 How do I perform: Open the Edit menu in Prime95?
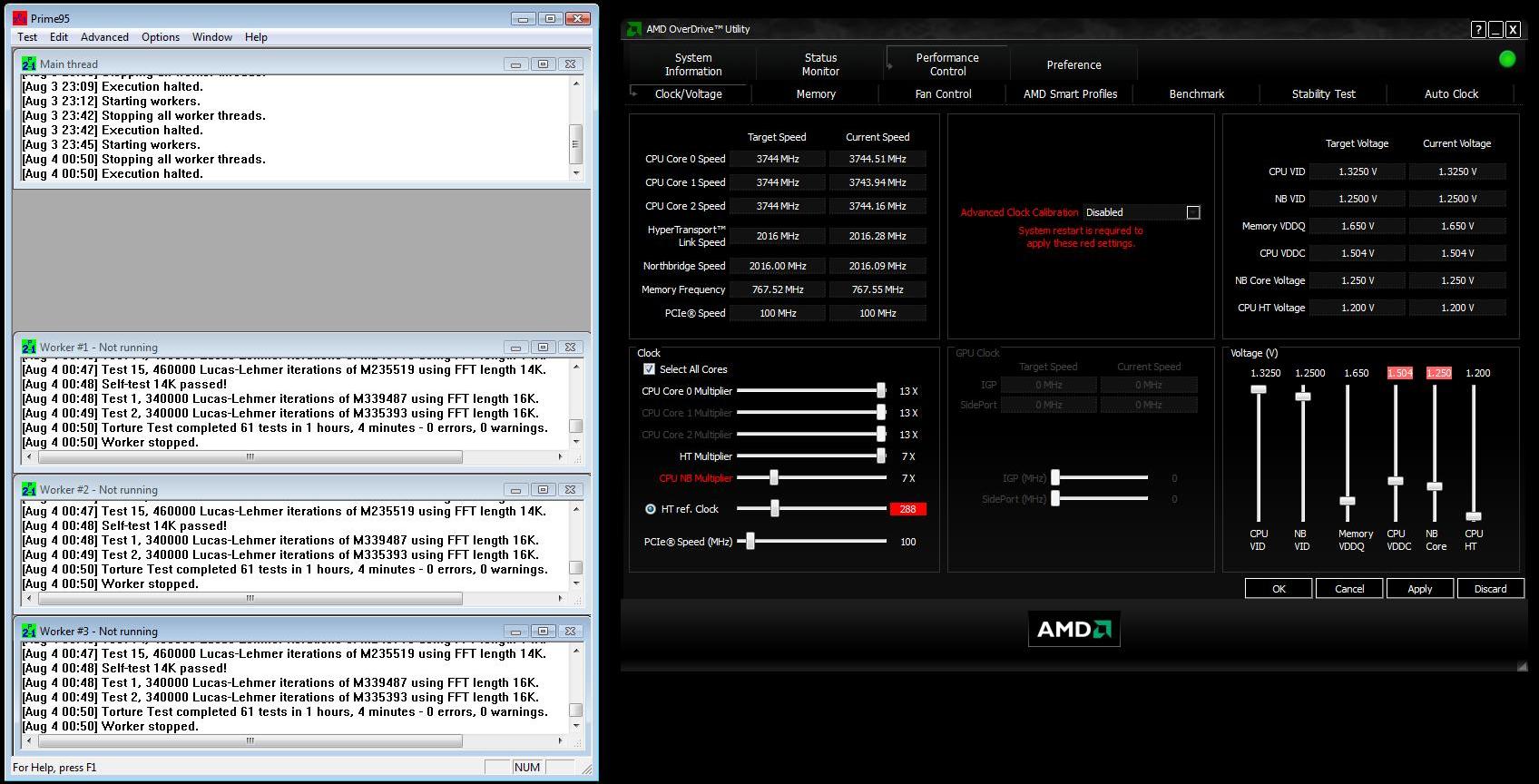(59, 37)
